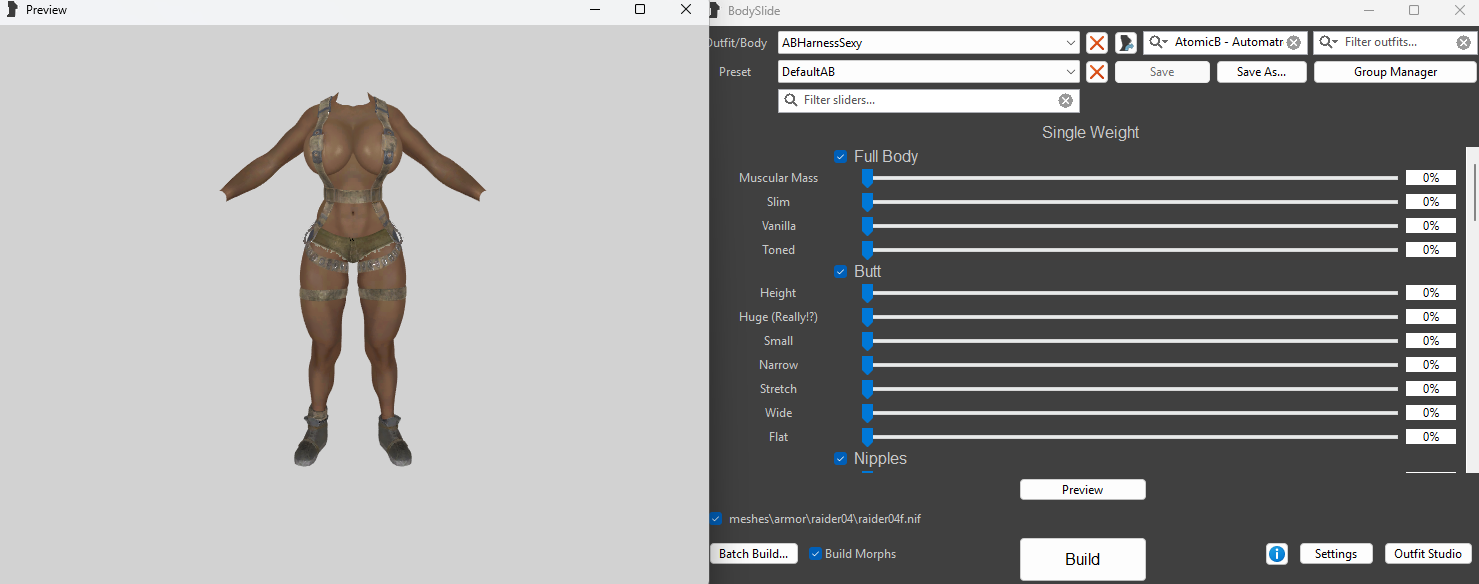Click the Flat slider track
Image resolution: width=1479 pixels, height=584 pixels.
[1130, 437]
